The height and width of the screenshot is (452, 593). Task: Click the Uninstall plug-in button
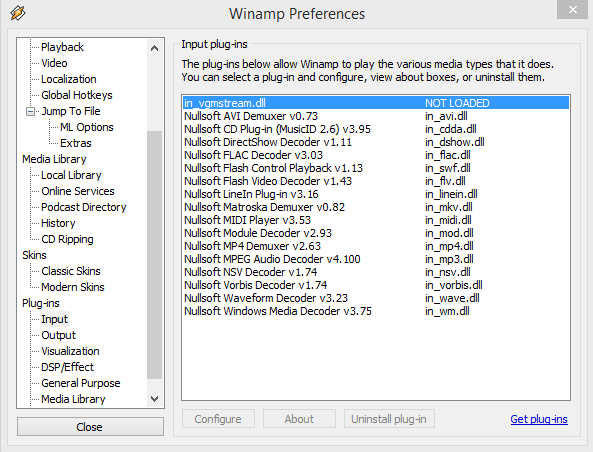coord(389,419)
